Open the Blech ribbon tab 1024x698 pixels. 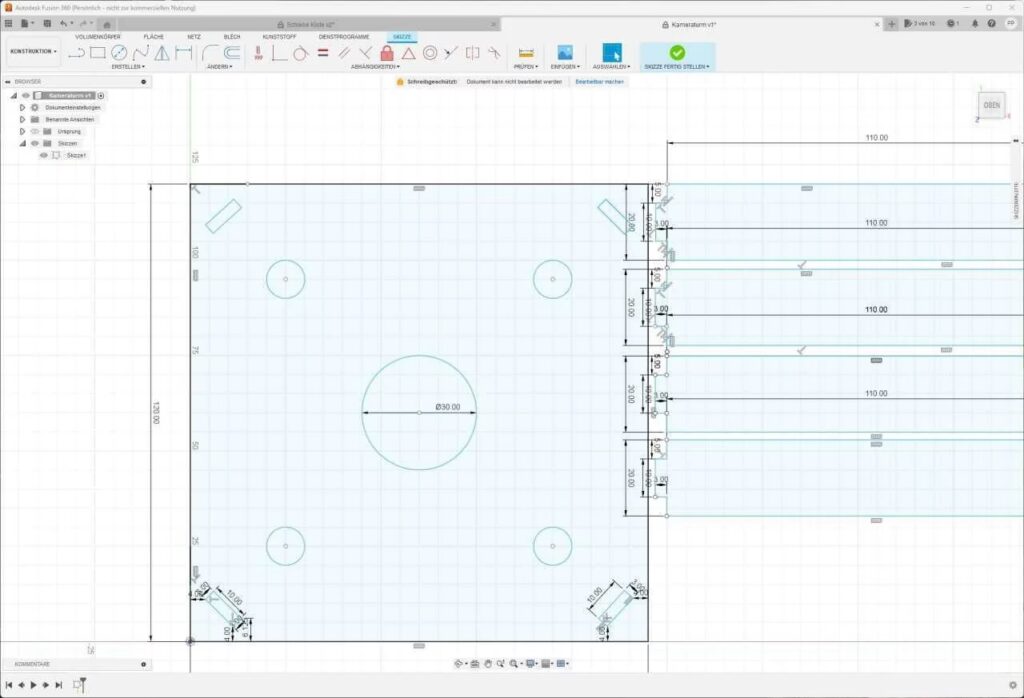(232, 36)
